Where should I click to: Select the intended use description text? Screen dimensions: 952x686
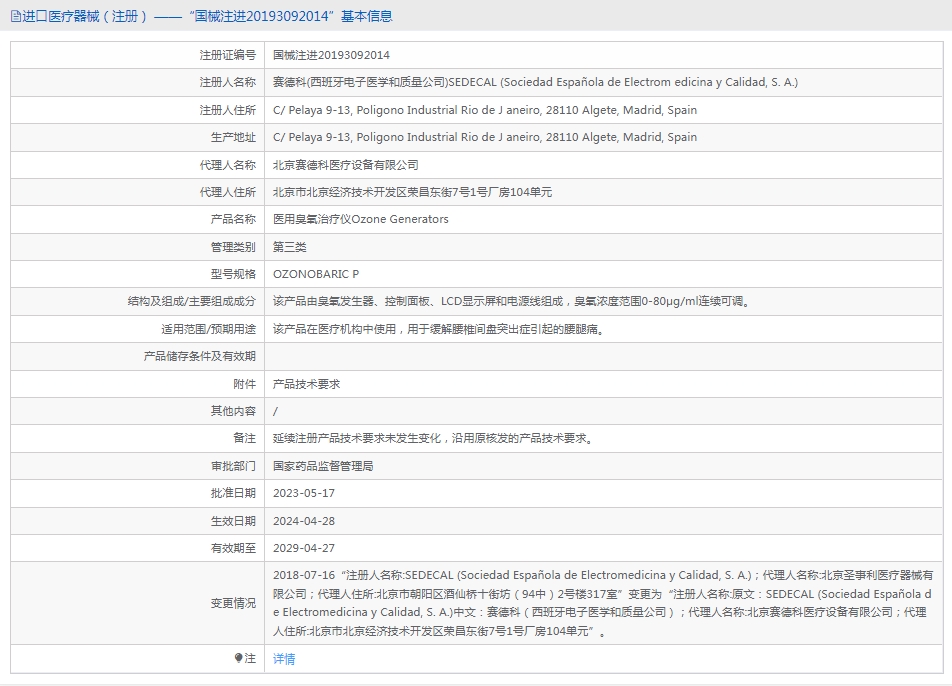pyautogui.click(x=440, y=329)
